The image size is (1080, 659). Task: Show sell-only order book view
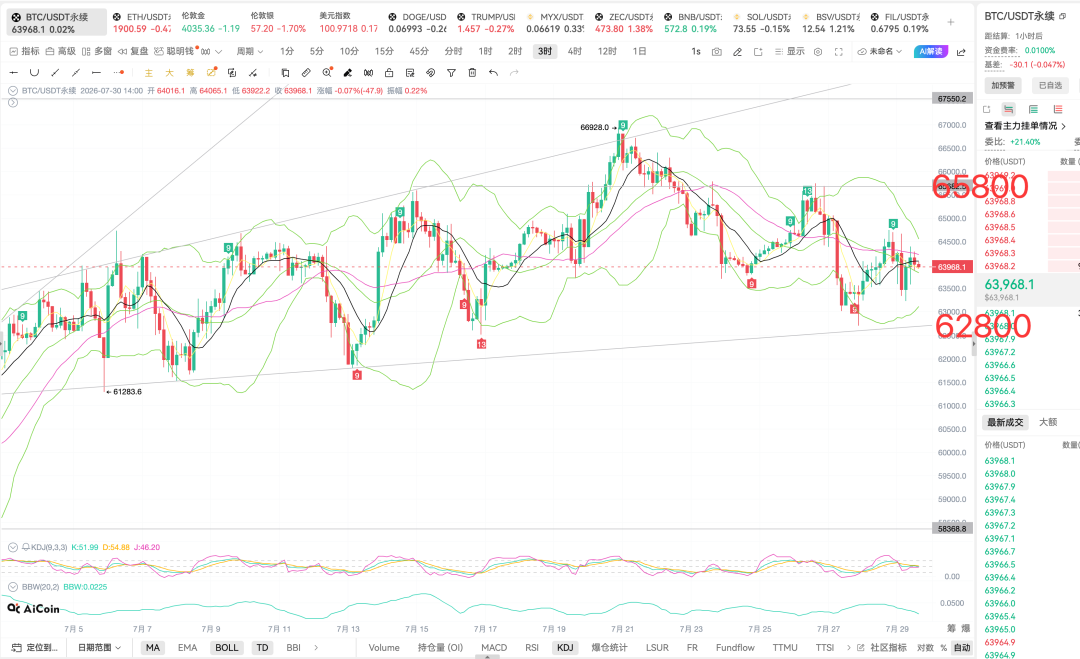pos(1058,109)
